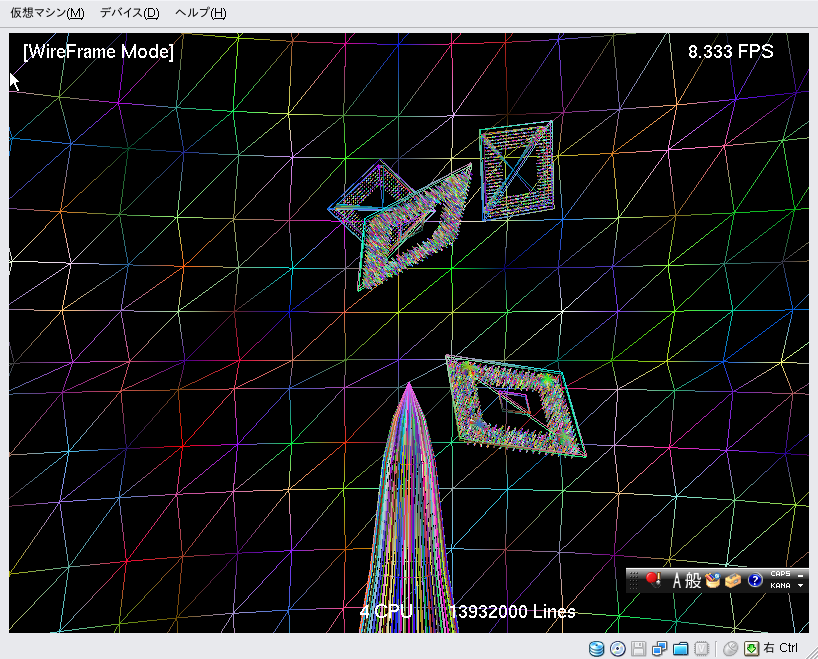Click the hard disk activity status icon
Image resolution: width=818 pixels, height=659 pixels.
click(596, 648)
